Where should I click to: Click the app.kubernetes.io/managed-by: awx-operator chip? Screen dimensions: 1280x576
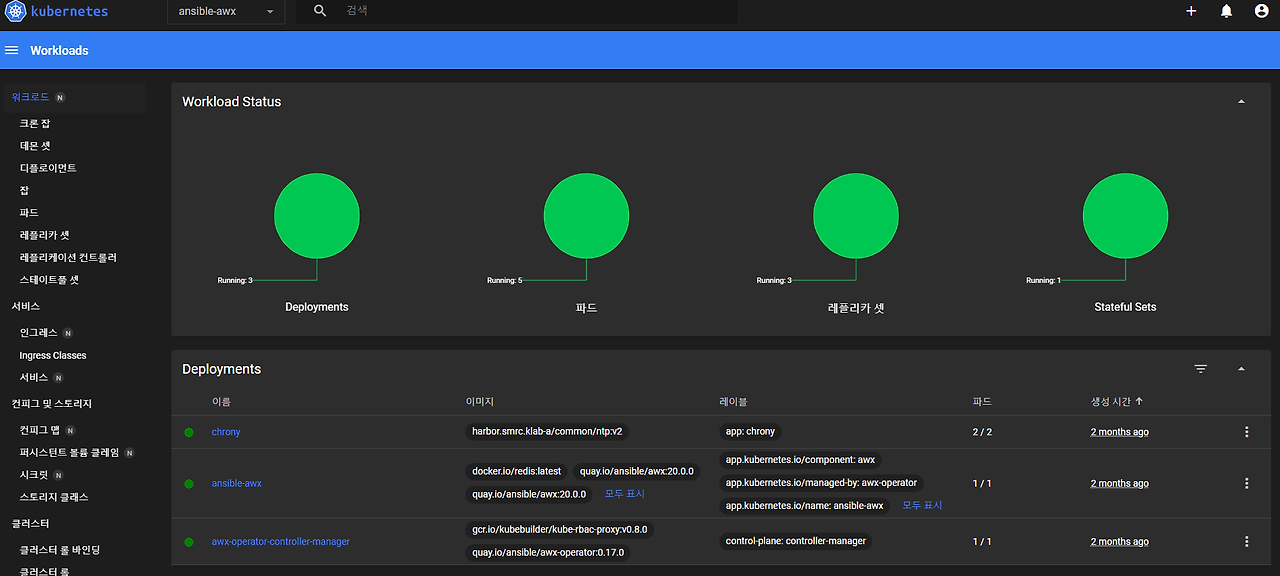[821, 483]
